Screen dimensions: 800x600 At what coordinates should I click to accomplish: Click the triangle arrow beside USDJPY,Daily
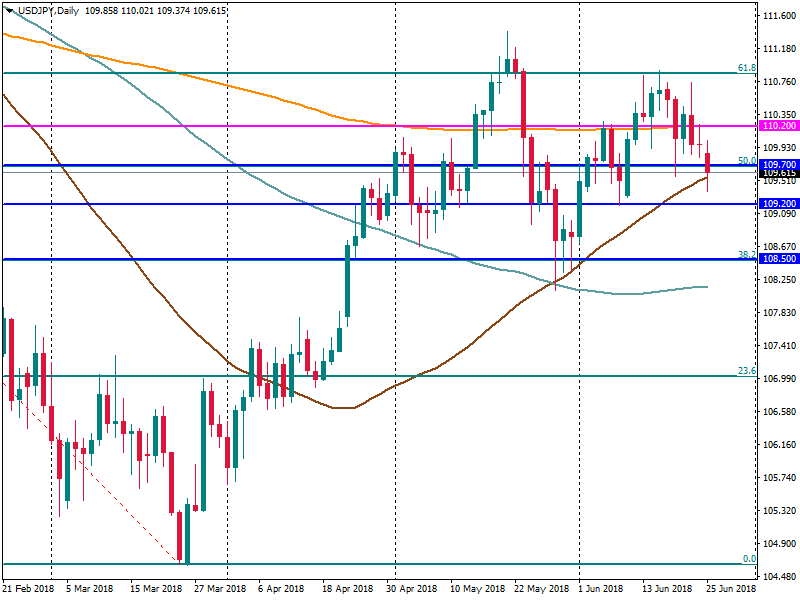point(9,8)
